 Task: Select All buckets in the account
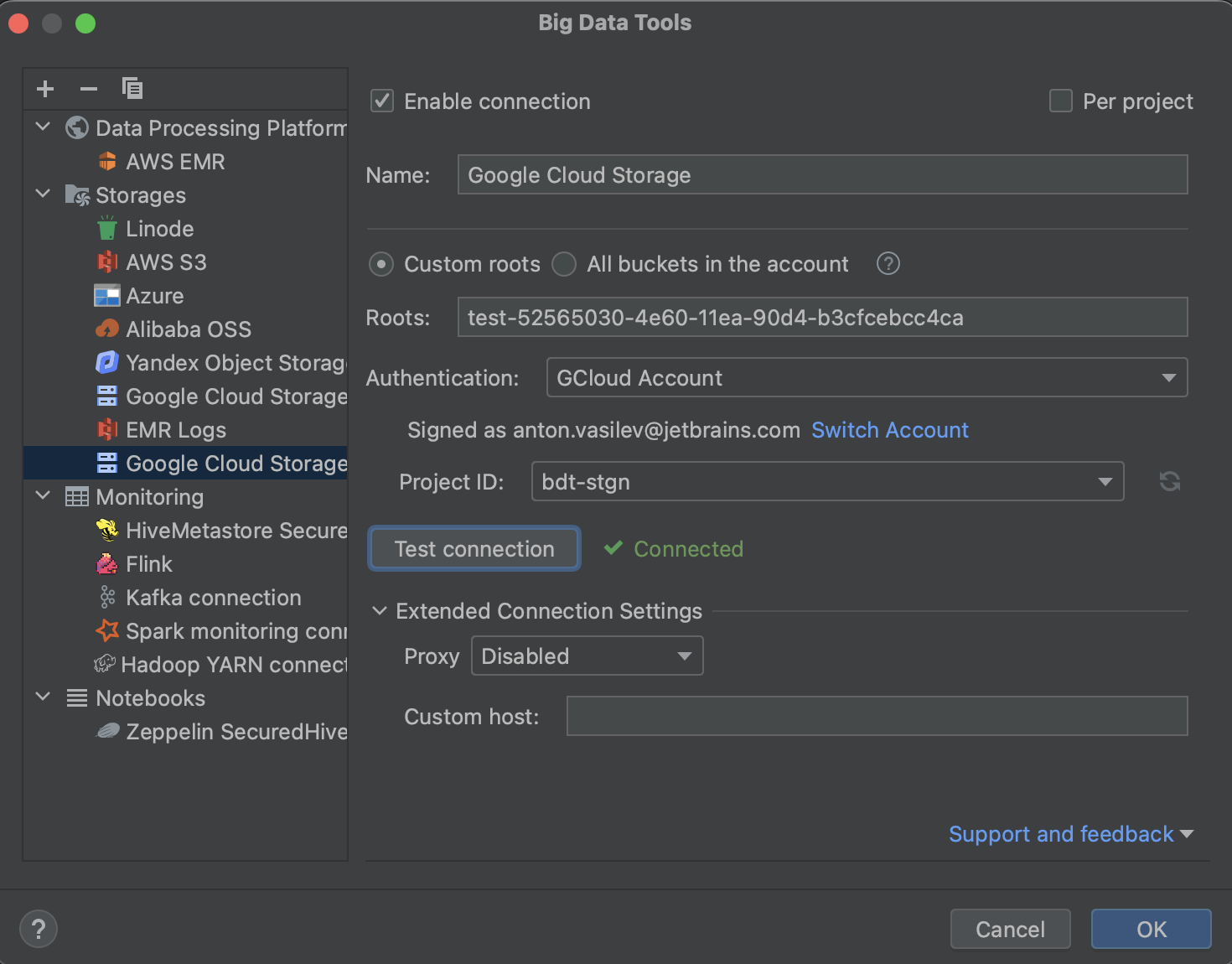(x=563, y=263)
